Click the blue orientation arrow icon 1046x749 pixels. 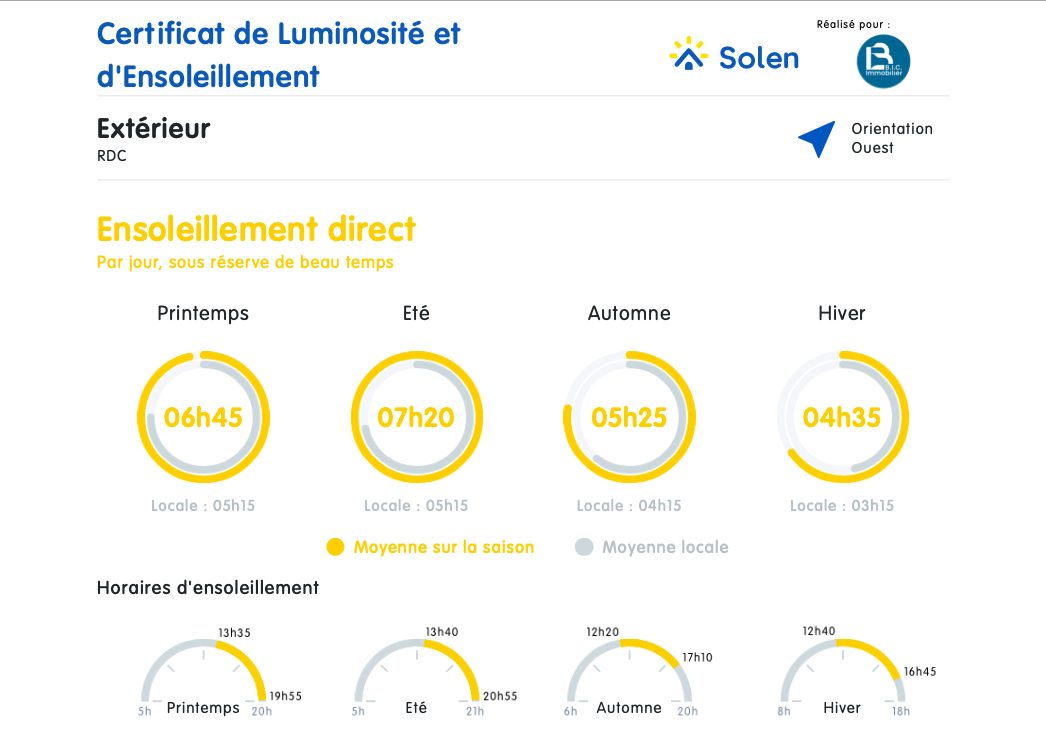[817, 139]
